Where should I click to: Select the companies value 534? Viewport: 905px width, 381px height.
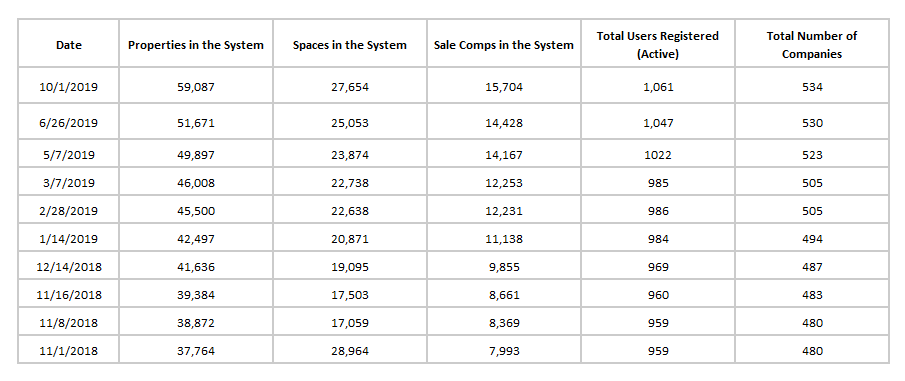click(x=812, y=88)
